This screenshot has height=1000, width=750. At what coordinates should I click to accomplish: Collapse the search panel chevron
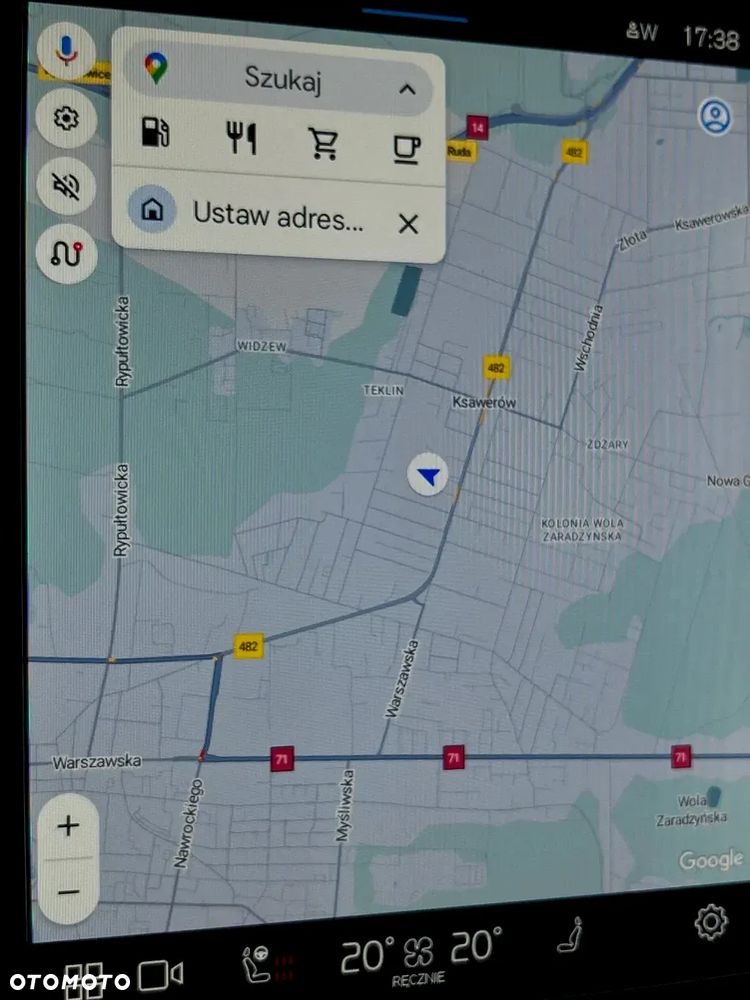(407, 89)
